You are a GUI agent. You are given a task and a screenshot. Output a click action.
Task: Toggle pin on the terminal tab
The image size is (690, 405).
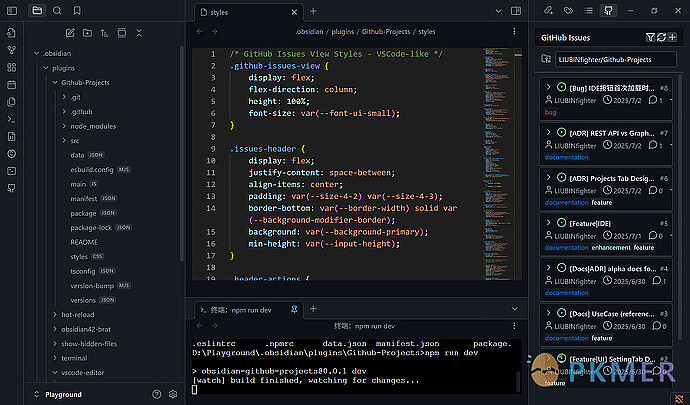point(294,310)
